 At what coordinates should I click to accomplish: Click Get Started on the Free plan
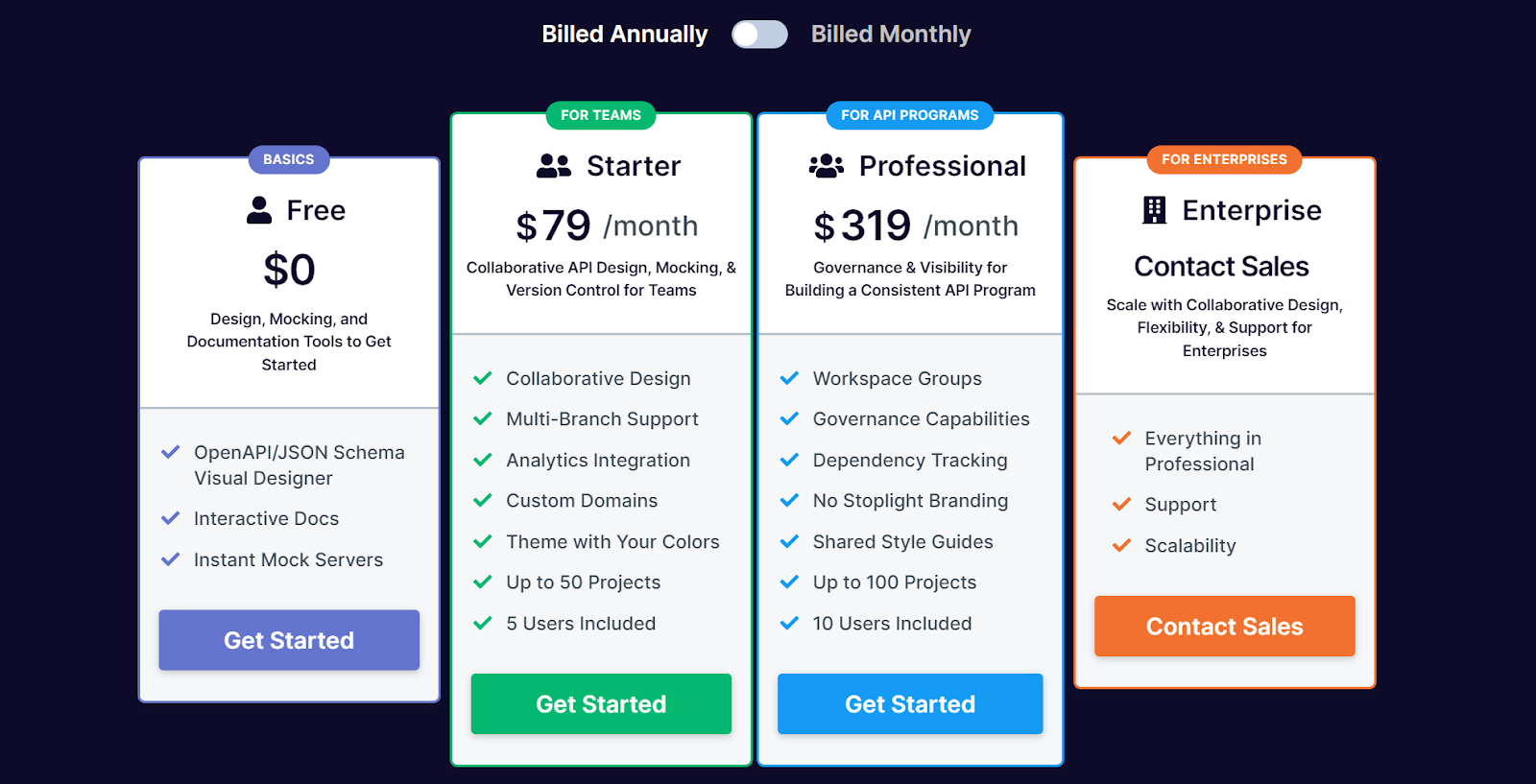pyautogui.click(x=288, y=640)
